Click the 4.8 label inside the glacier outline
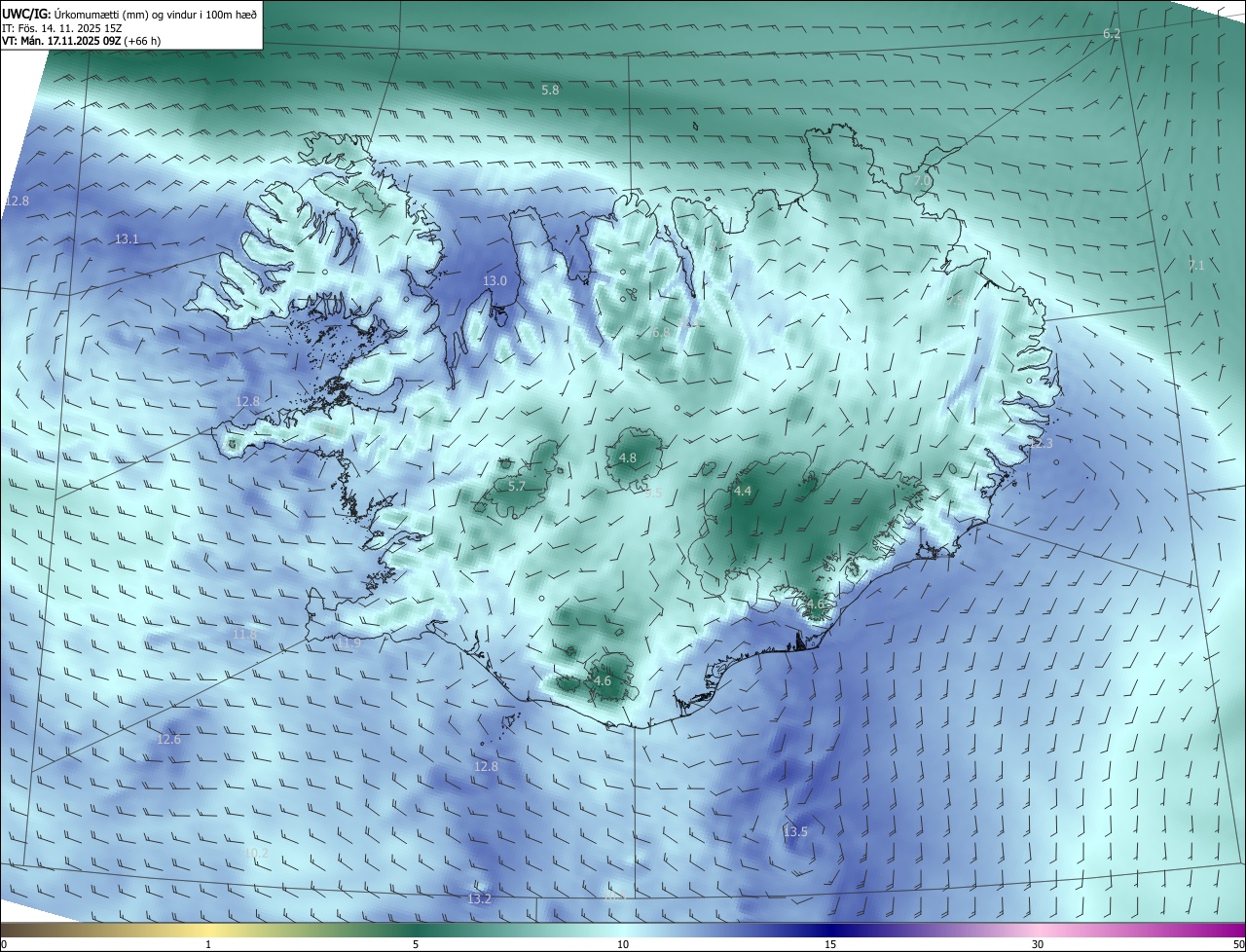 pyautogui.click(x=628, y=458)
